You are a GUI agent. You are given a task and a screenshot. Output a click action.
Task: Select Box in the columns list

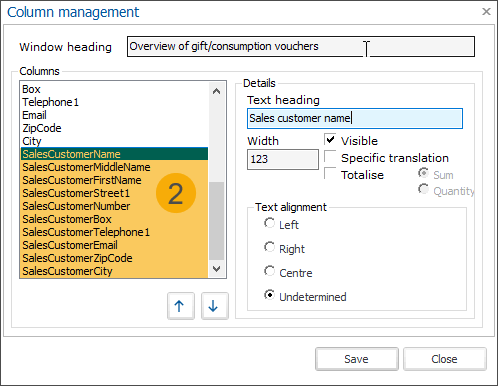click(114, 89)
